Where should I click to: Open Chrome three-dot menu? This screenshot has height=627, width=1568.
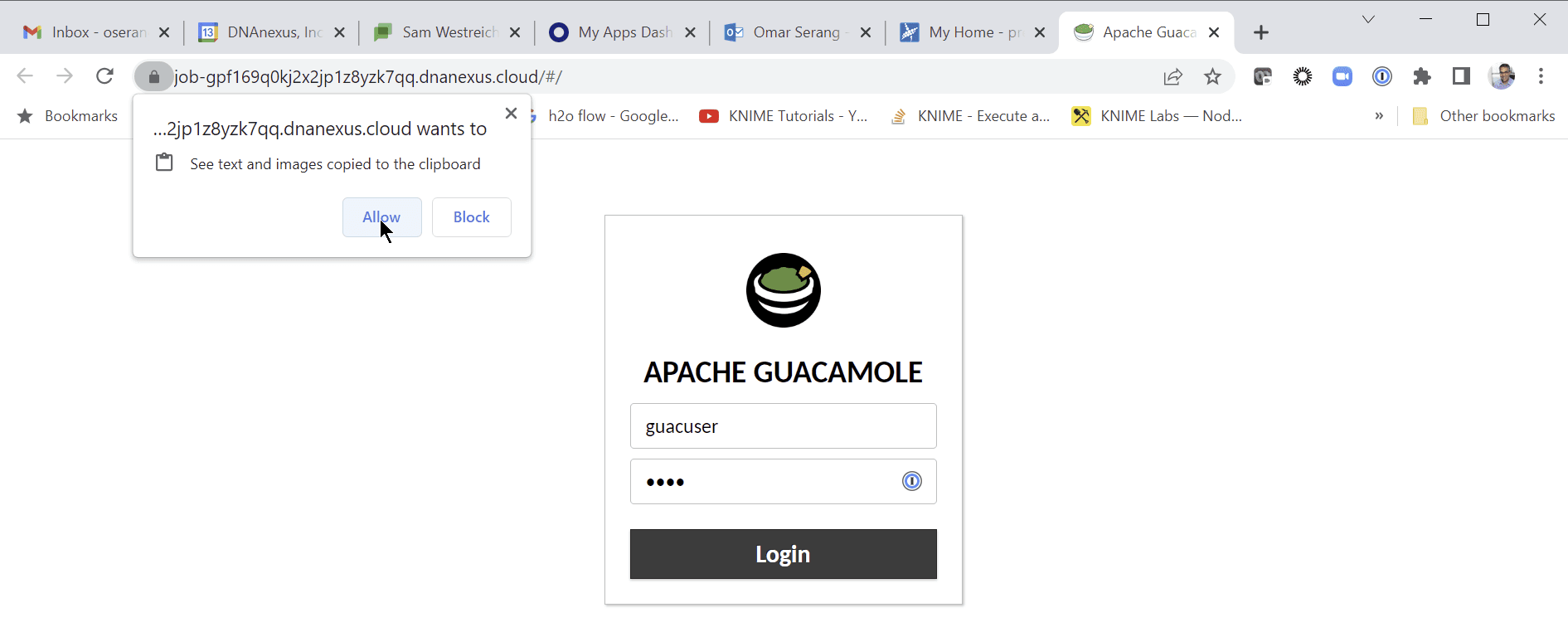(1541, 77)
